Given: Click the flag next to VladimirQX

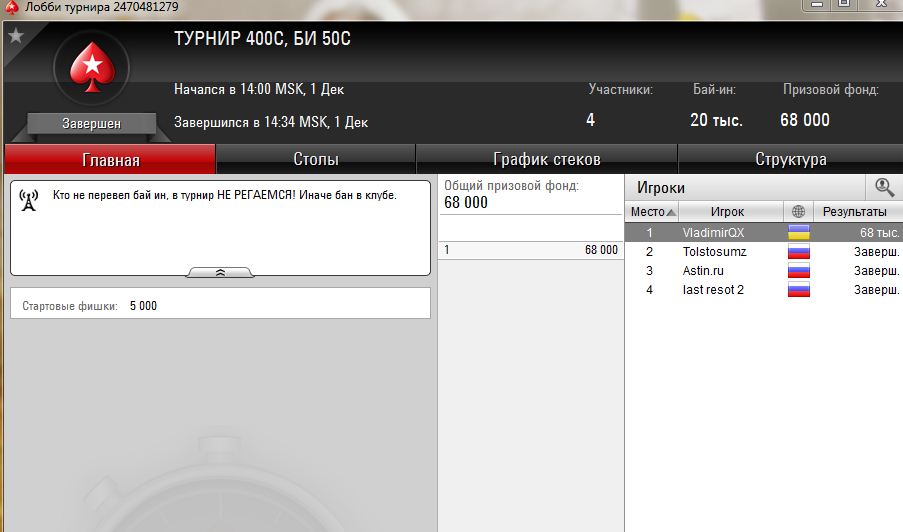Looking at the screenshot, I should 799,233.
